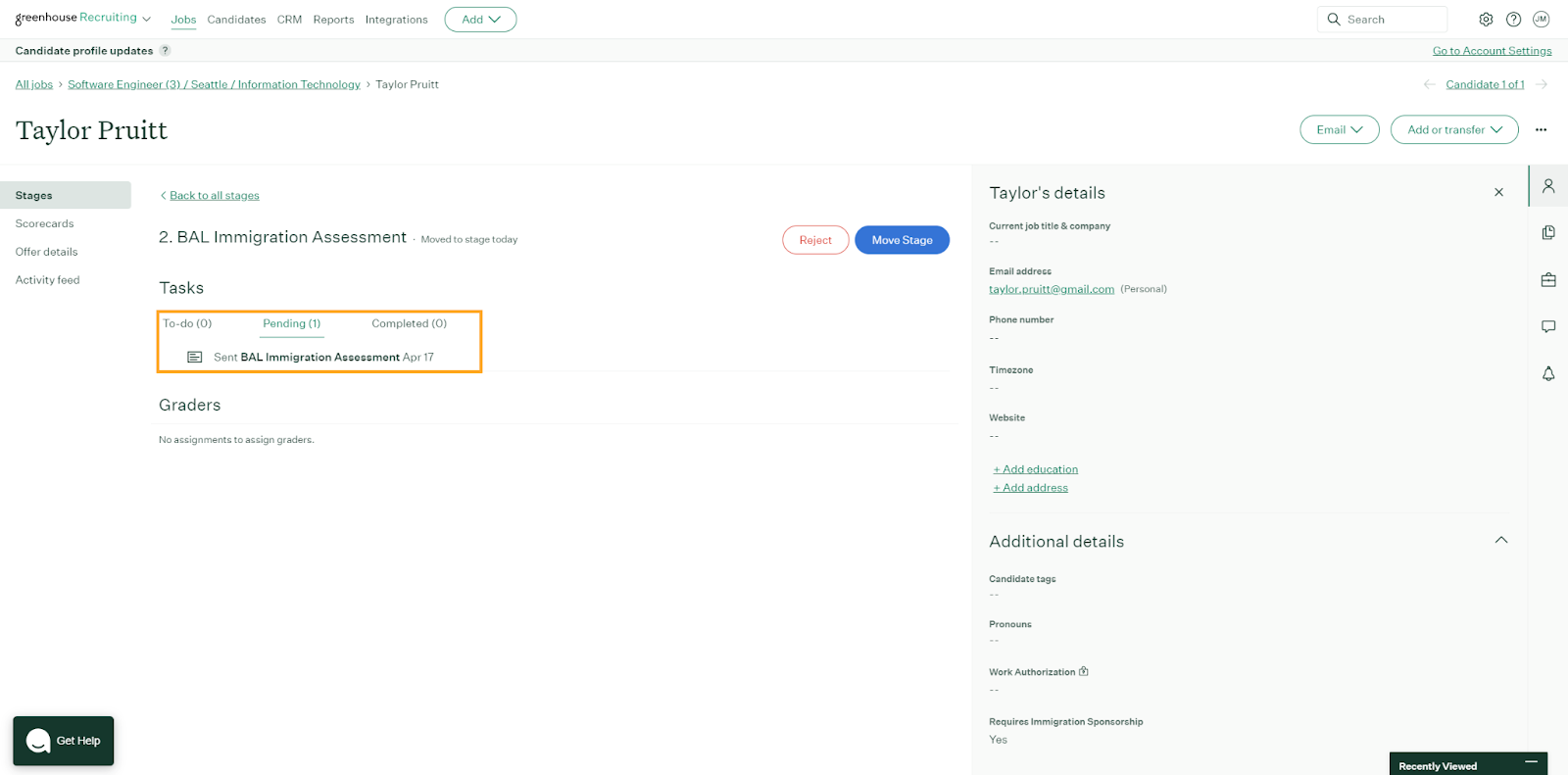
Task: Open the Add or transfer dropdown
Action: point(1453,129)
